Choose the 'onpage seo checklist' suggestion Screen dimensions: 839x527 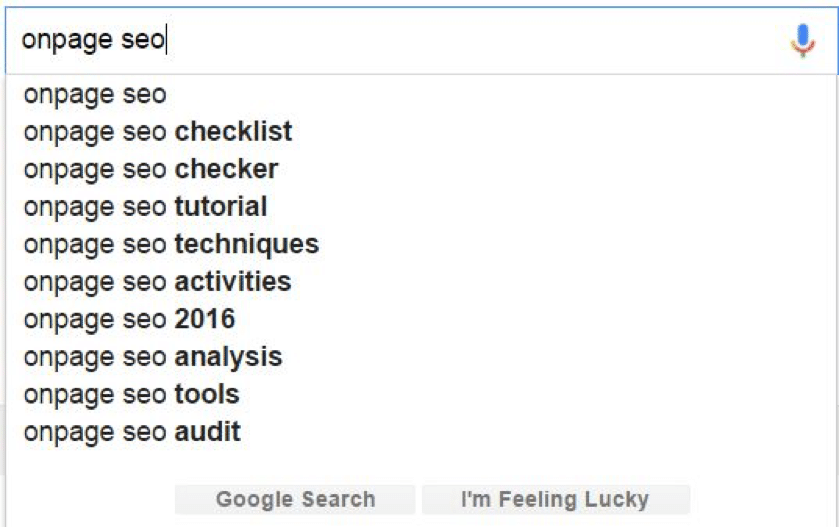(x=421, y=132)
